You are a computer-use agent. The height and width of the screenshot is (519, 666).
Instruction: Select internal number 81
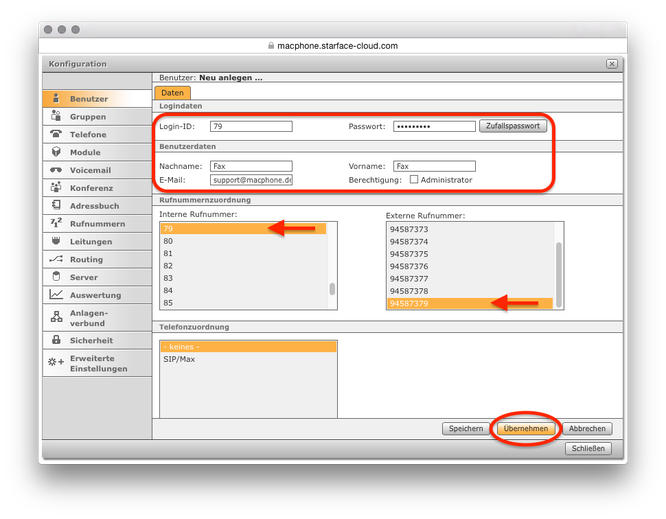243,253
